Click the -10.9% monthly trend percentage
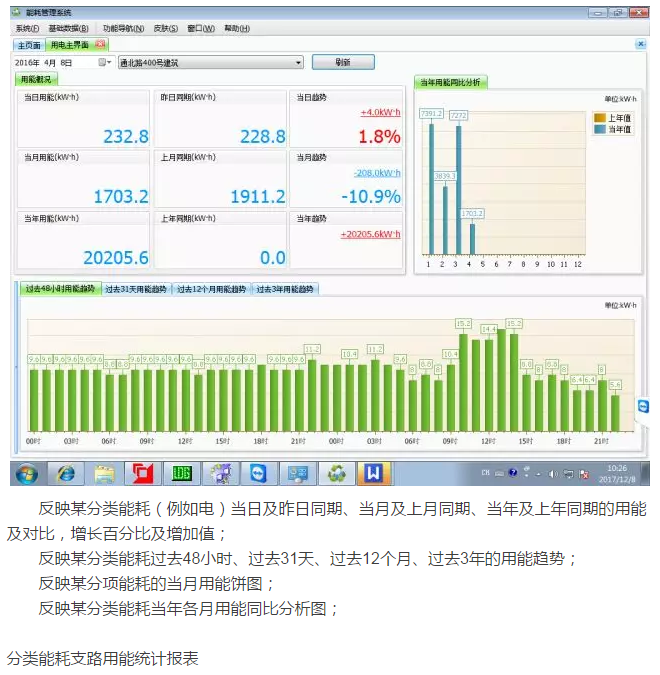 371,197
